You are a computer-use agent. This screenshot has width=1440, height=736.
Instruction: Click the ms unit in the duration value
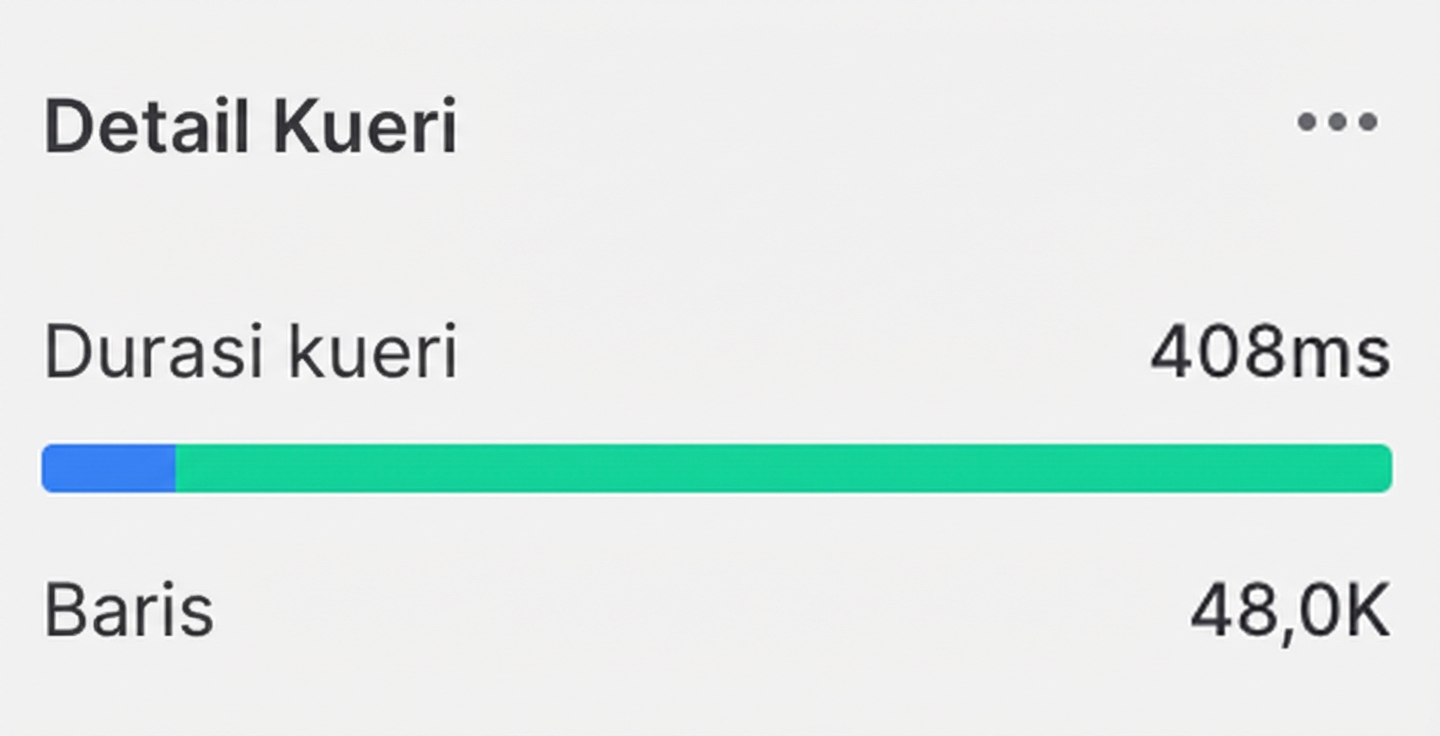click(1348, 355)
